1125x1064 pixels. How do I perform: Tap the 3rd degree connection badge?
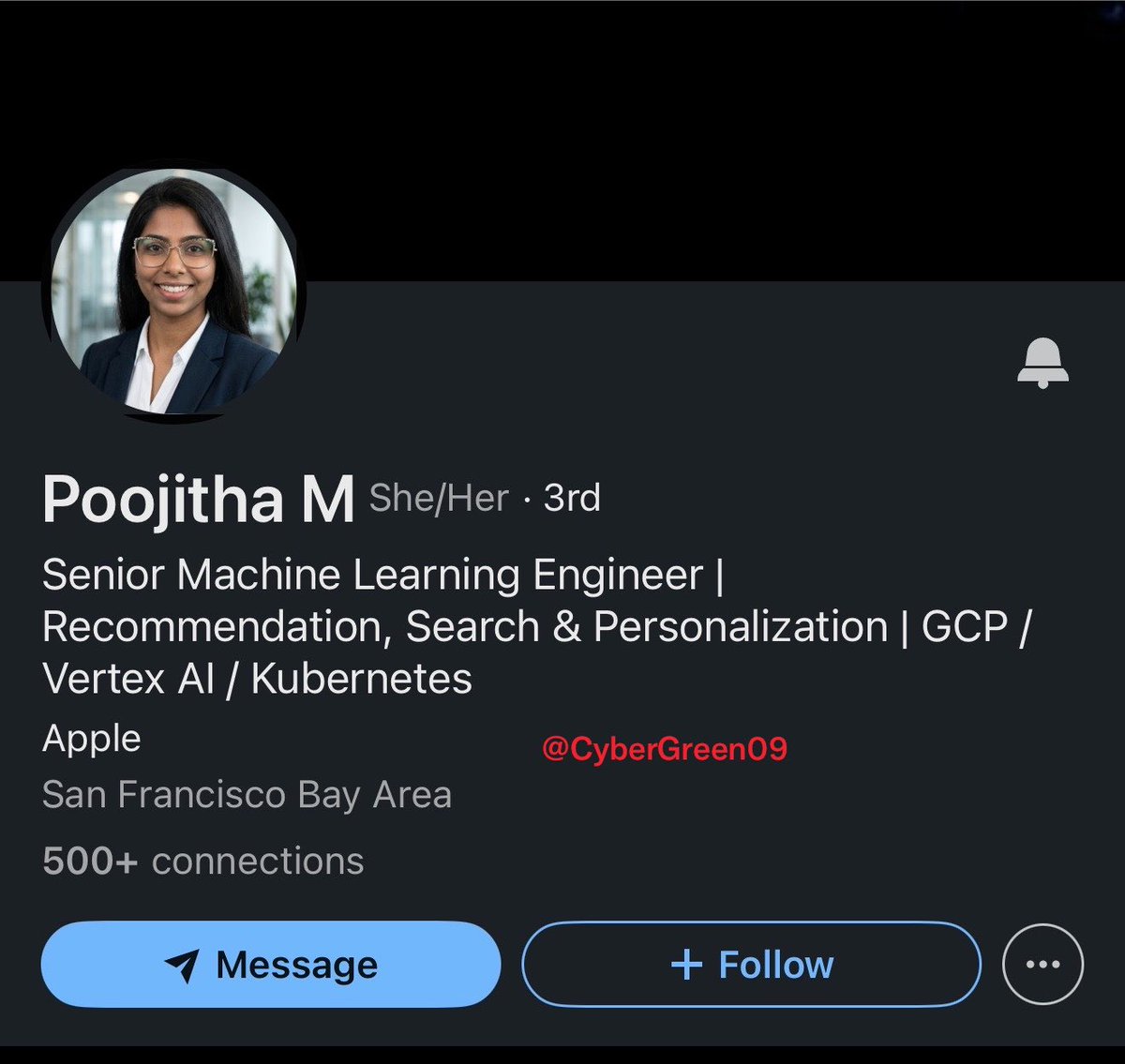pyautogui.click(x=572, y=498)
